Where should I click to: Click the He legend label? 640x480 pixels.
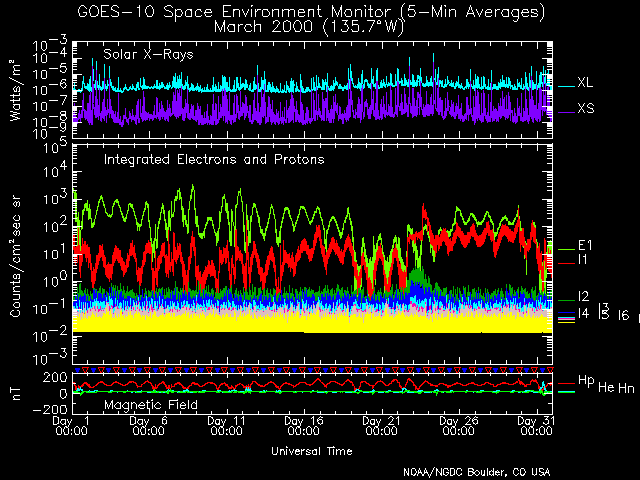click(x=606, y=387)
